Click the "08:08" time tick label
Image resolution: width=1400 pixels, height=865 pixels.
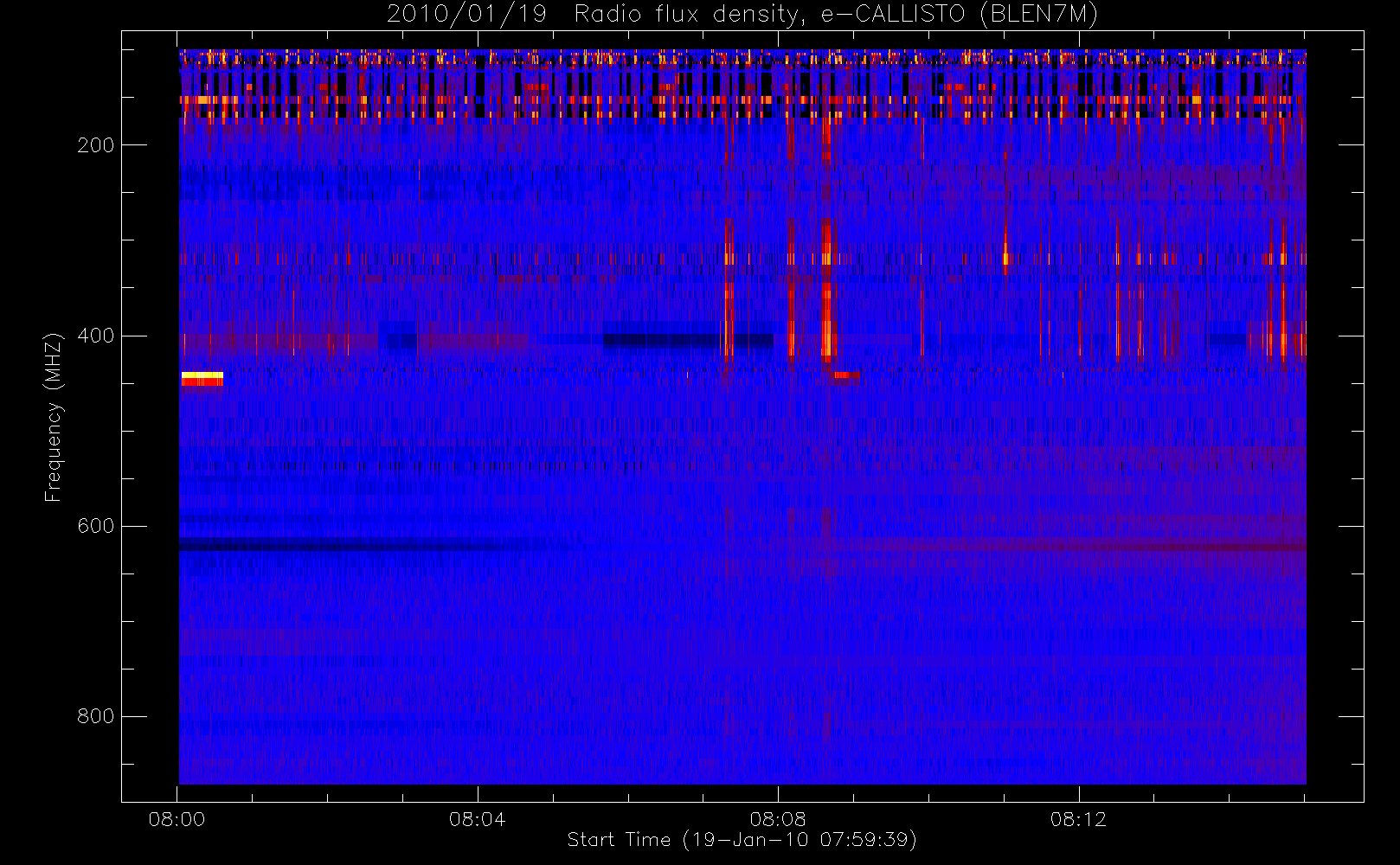pos(778,819)
